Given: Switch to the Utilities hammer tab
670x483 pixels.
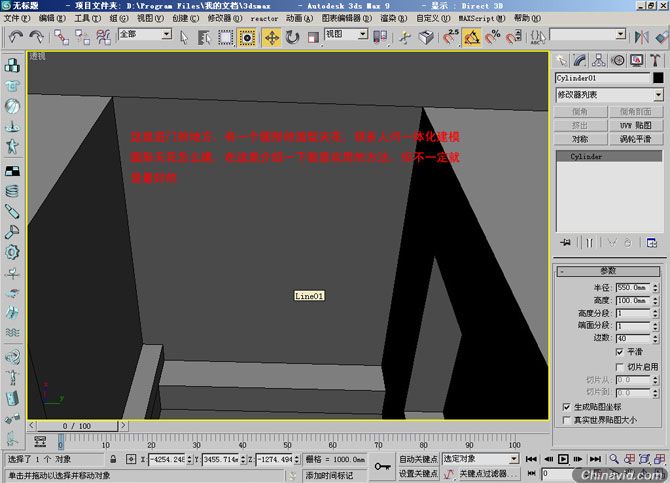Looking at the screenshot, I should tap(655, 60).
